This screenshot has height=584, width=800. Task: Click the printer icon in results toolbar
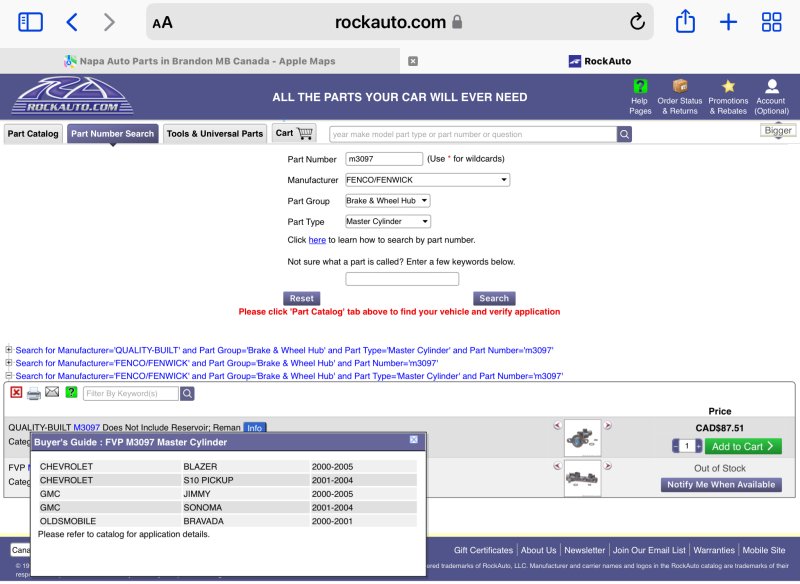click(34, 393)
